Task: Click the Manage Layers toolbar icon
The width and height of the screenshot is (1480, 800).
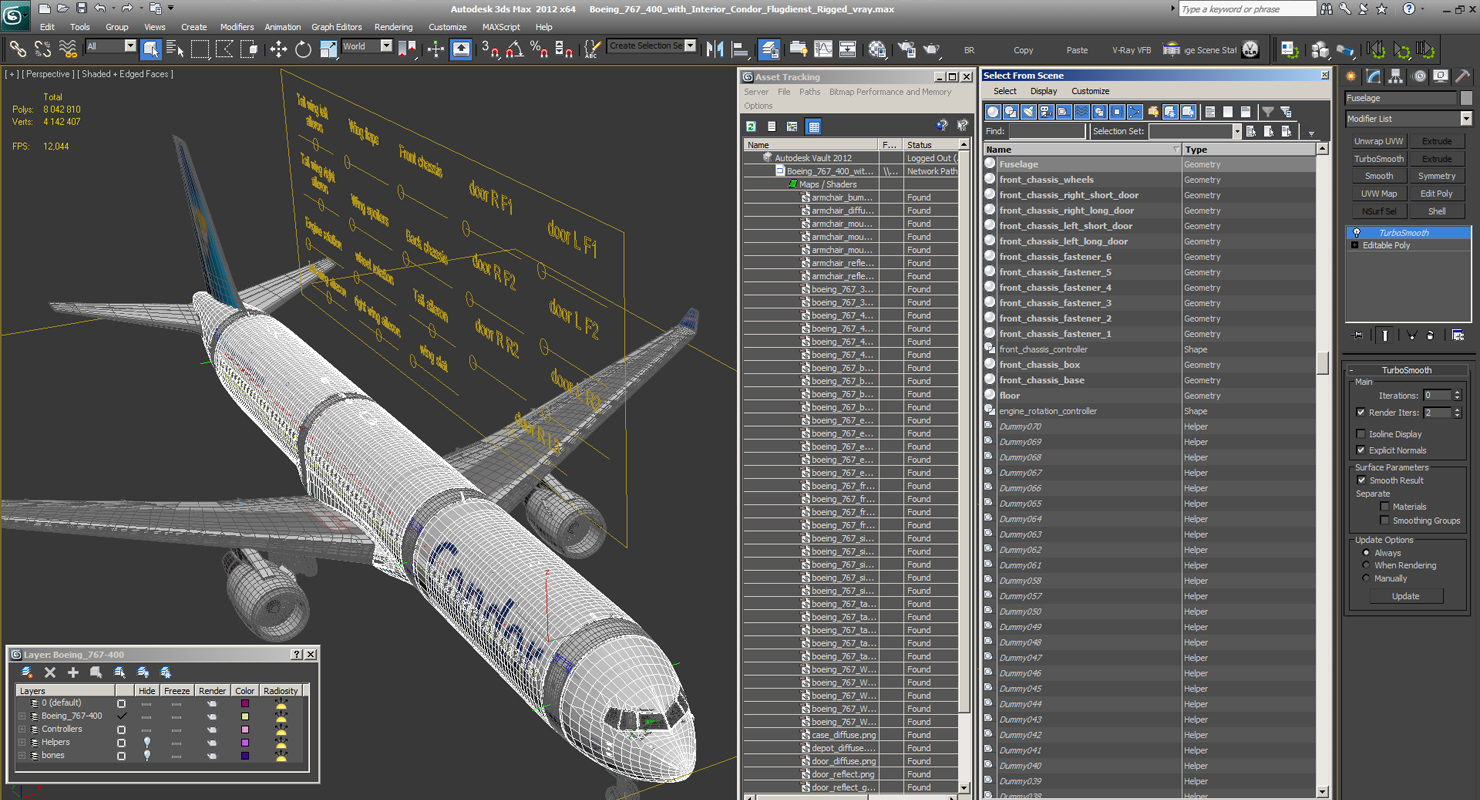Action: (x=769, y=49)
